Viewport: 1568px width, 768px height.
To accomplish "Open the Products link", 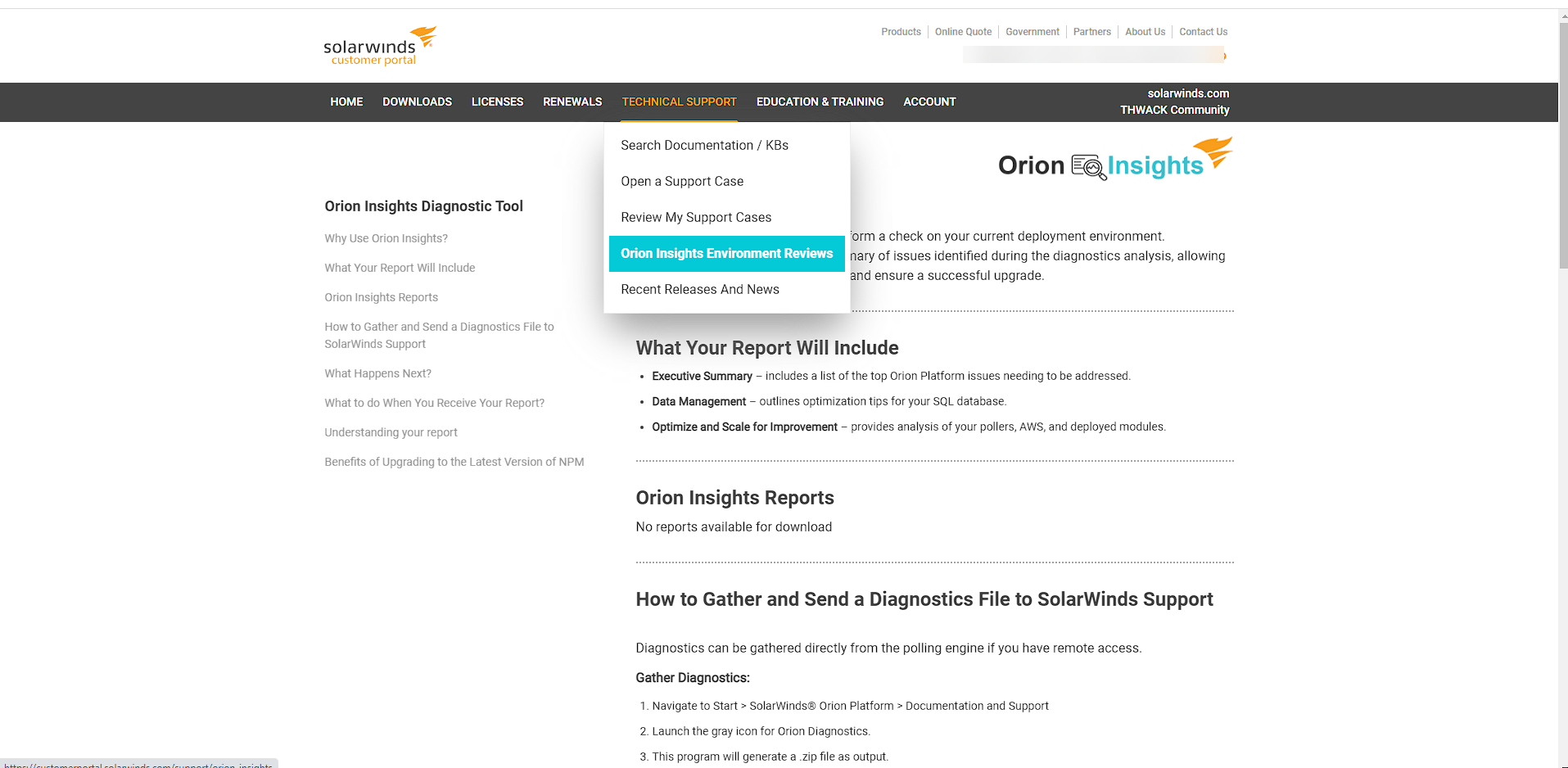I will click(901, 32).
